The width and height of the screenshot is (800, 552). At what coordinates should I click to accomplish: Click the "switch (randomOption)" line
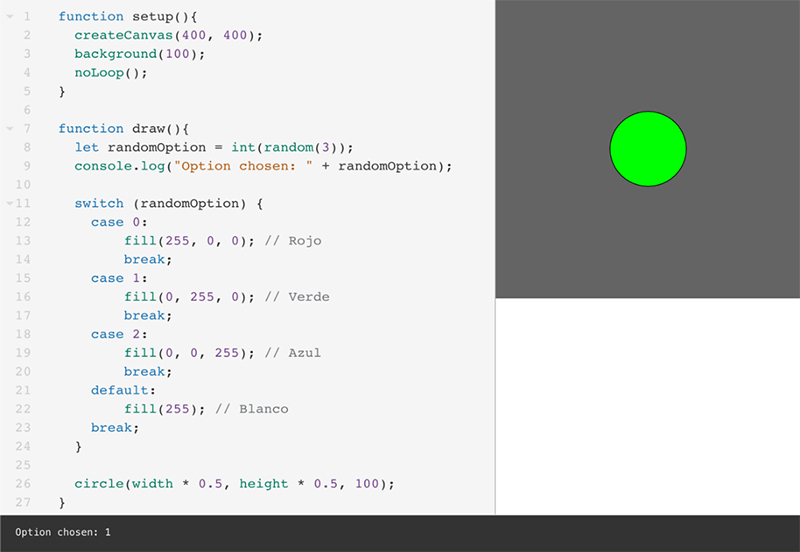click(169, 204)
